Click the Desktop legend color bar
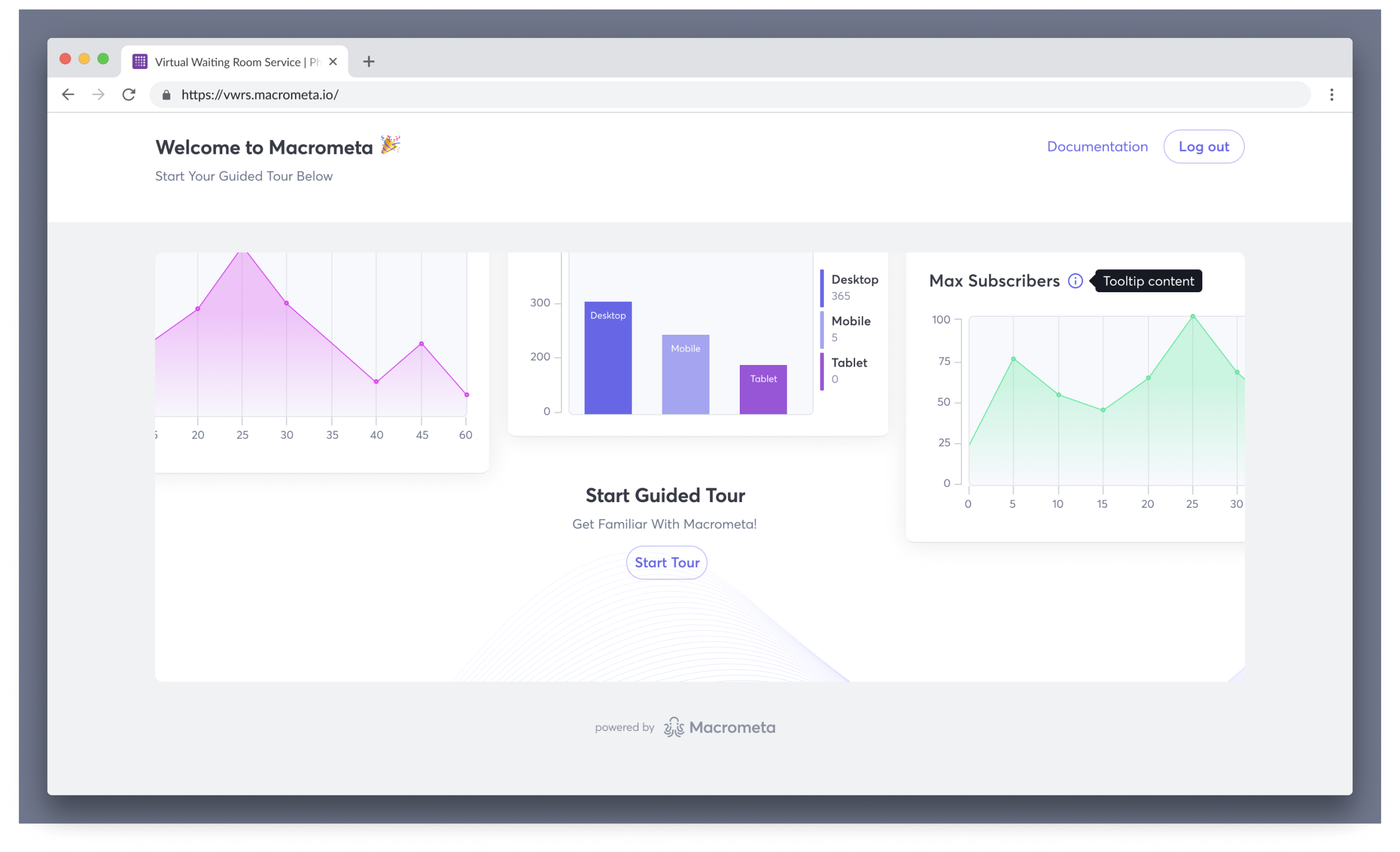 point(822,288)
